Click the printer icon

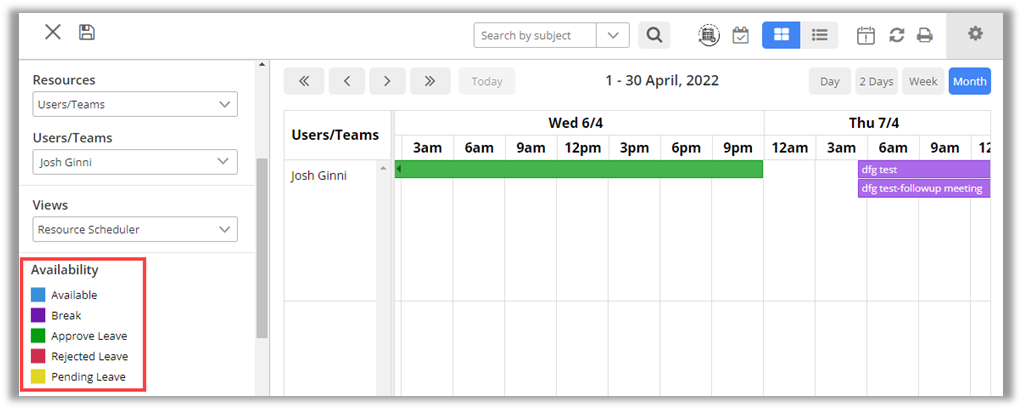pos(925,35)
